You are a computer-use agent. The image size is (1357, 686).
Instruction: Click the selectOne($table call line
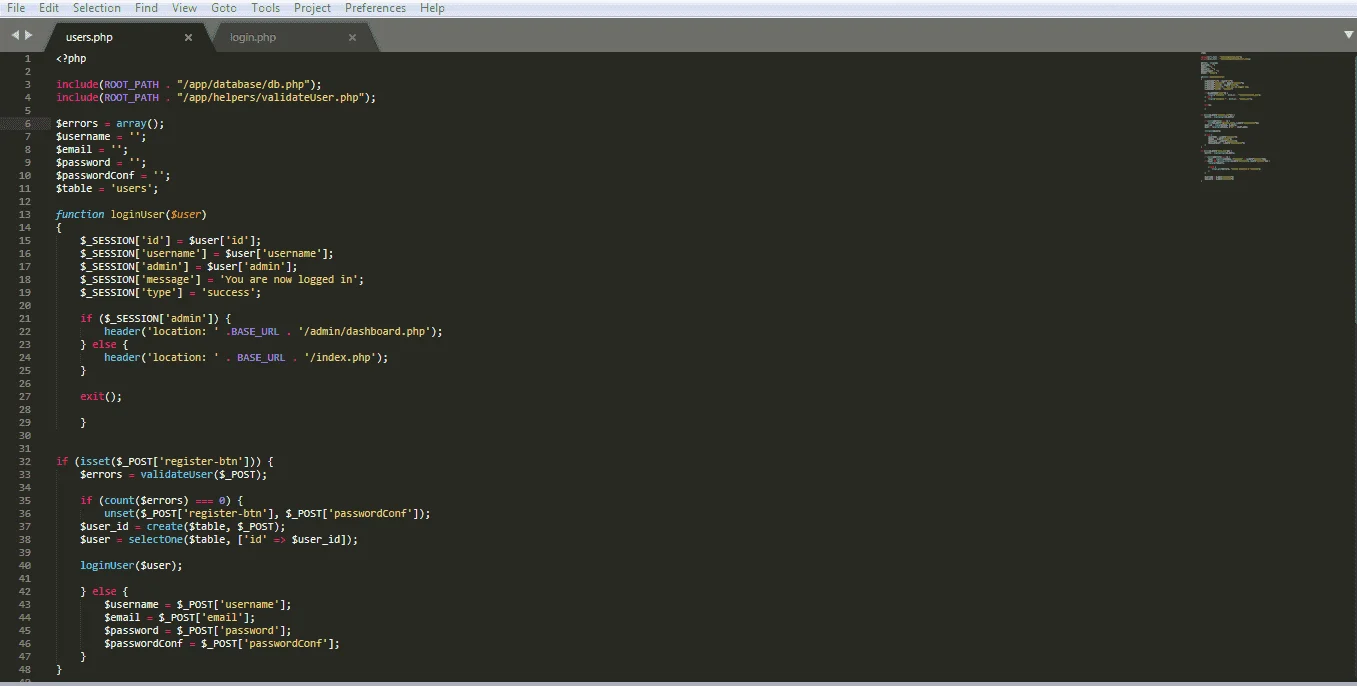tap(219, 540)
